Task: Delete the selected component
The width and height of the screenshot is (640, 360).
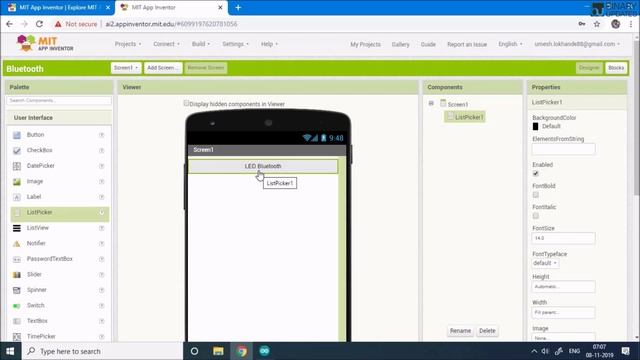Action: [x=487, y=331]
